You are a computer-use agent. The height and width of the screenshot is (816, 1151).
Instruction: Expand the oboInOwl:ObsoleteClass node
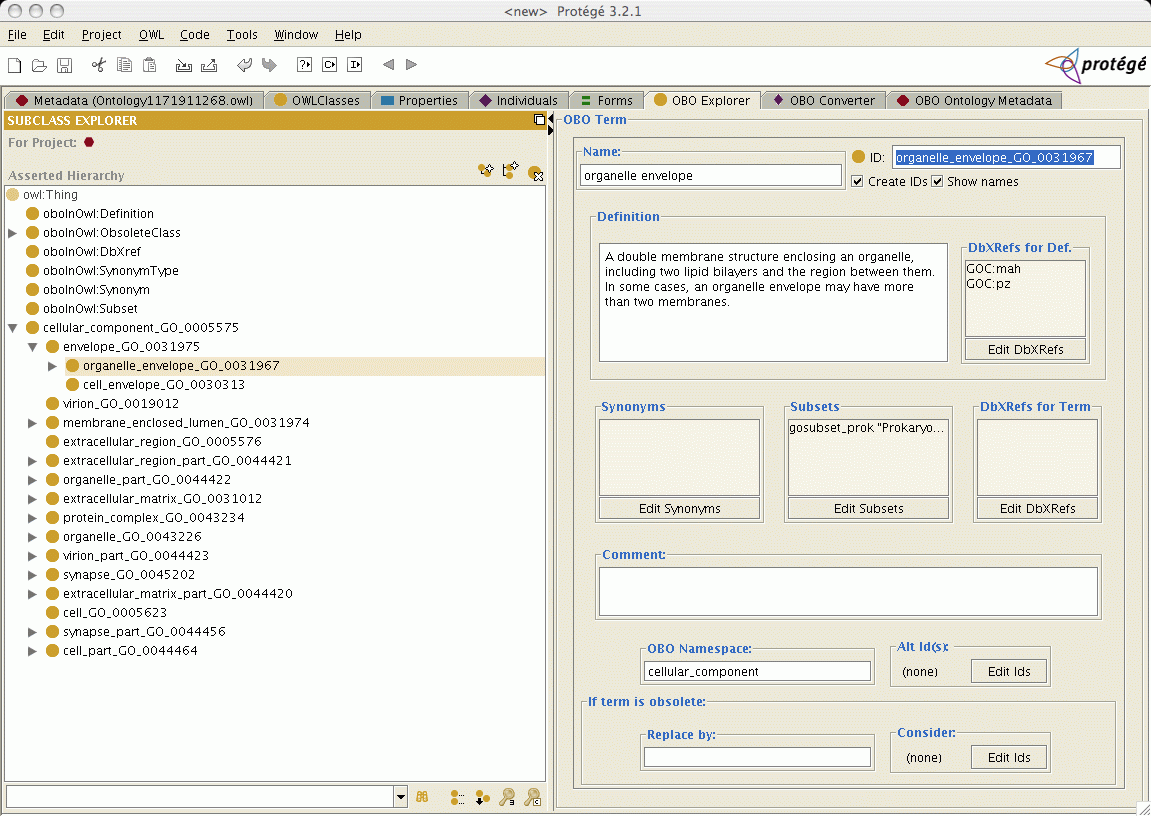pyautogui.click(x=12, y=233)
